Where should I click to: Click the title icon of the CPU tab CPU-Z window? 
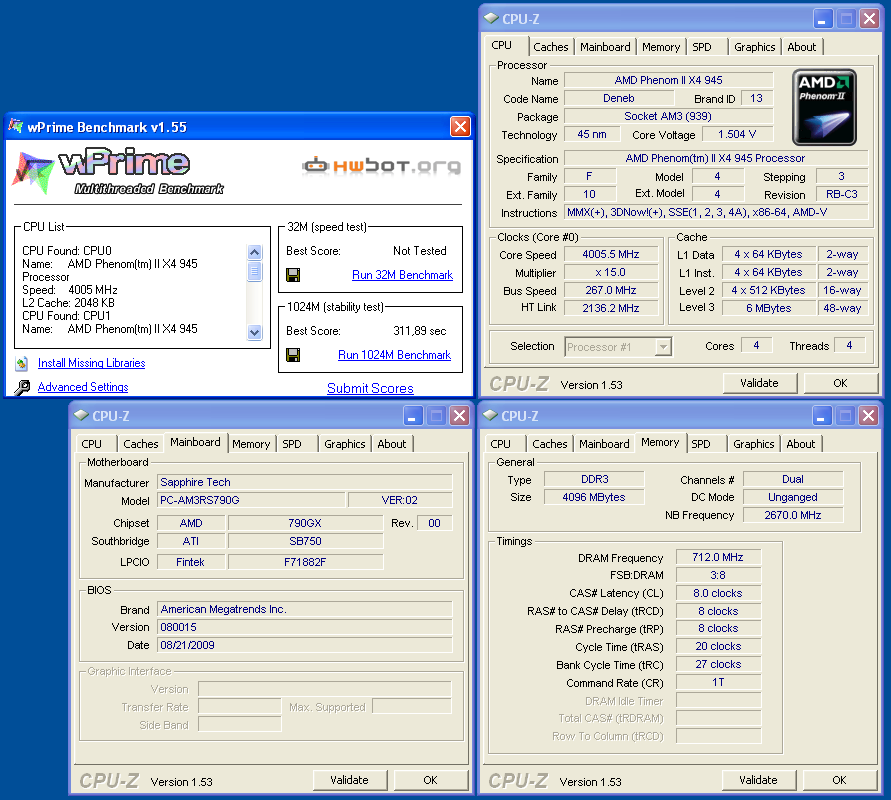point(491,18)
